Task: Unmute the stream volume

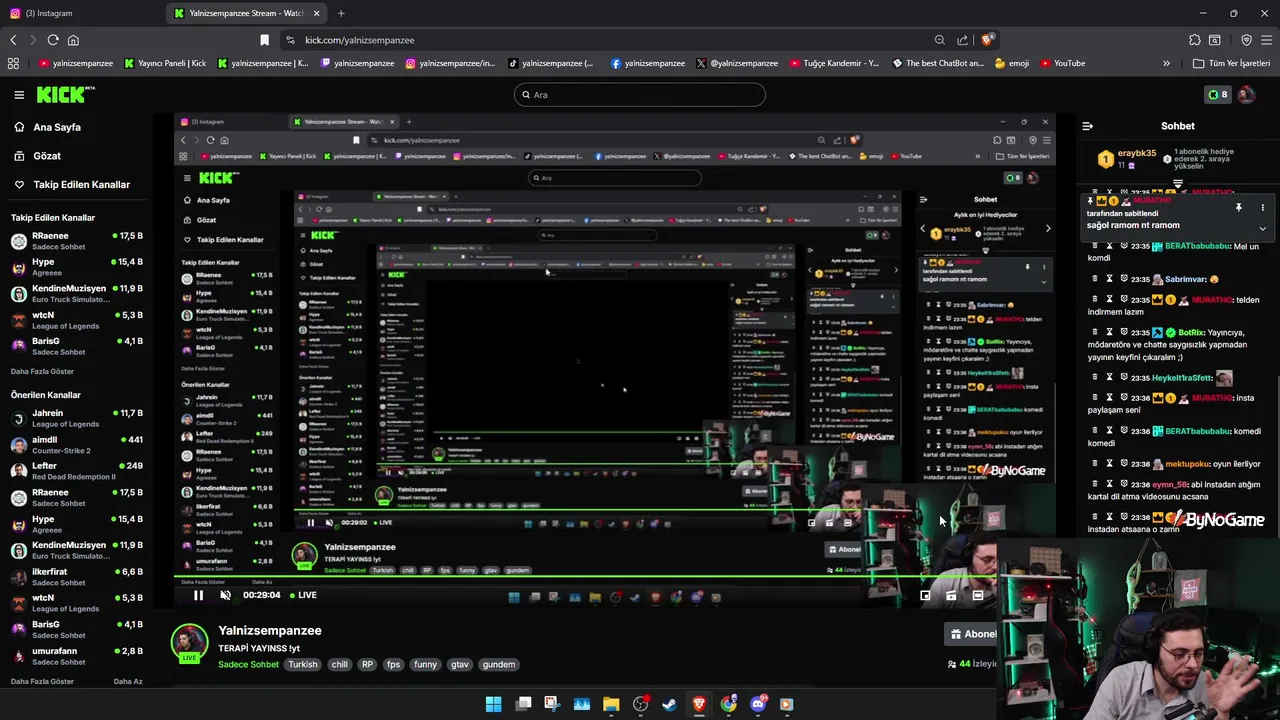Action: [x=225, y=595]
